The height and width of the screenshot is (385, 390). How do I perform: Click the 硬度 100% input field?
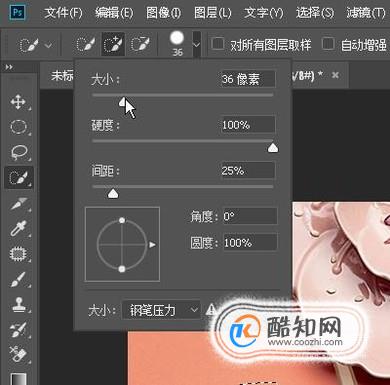pyautogui.click(x=248, y=125)
